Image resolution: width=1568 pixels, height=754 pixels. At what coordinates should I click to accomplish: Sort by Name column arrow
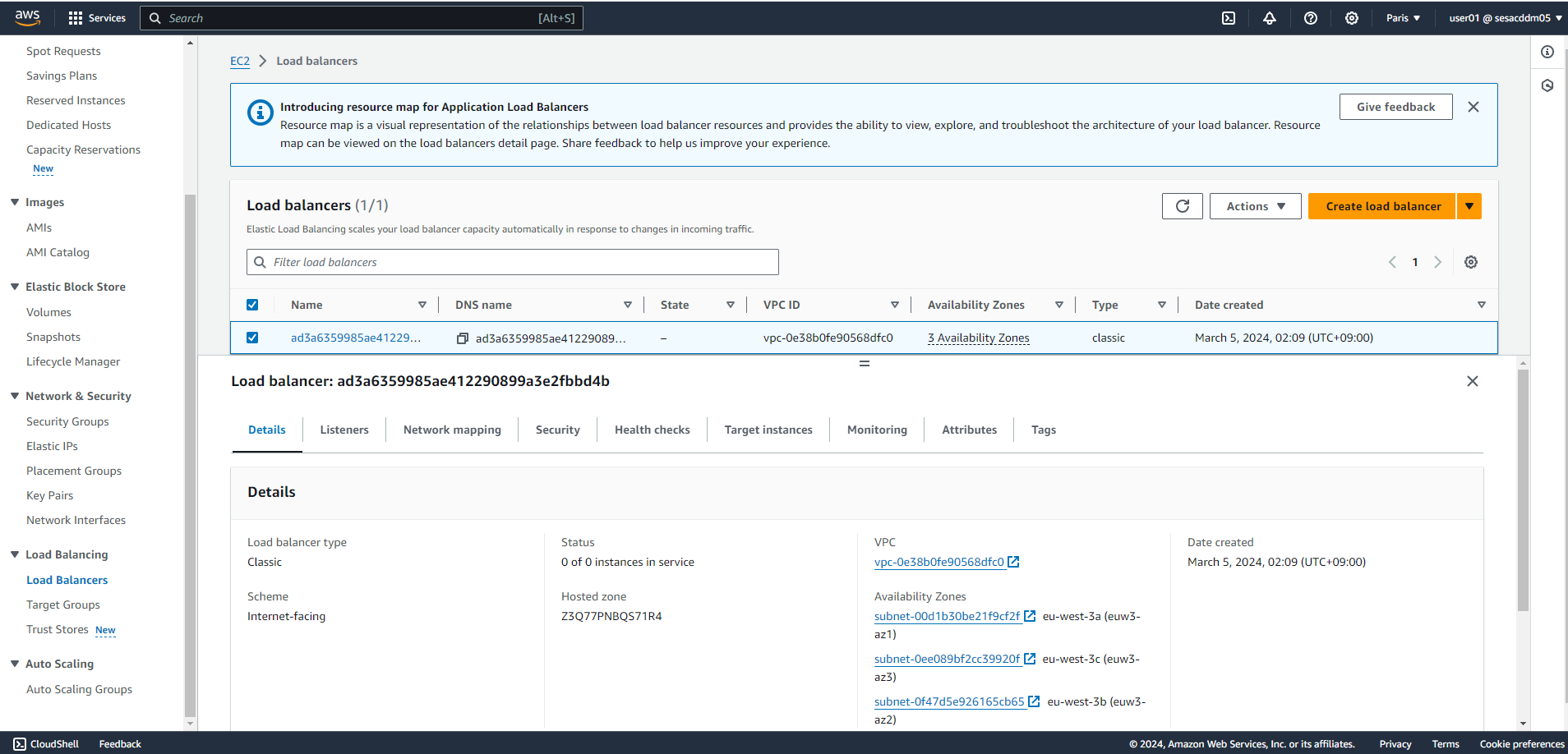[x=422, y=305]
